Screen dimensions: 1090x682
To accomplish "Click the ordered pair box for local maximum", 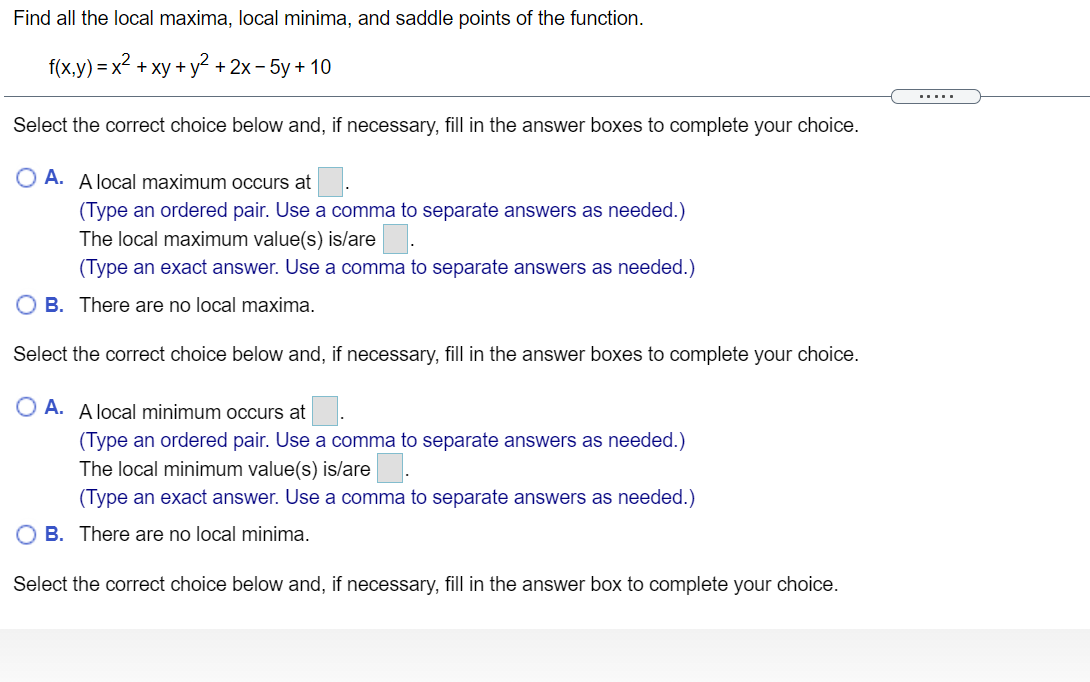I will tap(330, 181).
